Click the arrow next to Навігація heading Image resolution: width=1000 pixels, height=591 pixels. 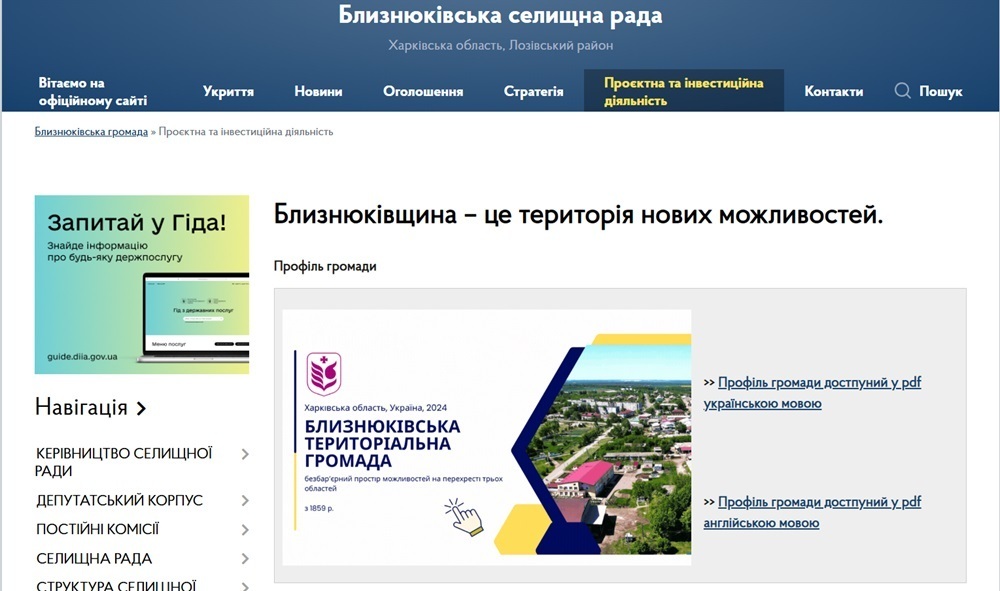pos(141,408)
